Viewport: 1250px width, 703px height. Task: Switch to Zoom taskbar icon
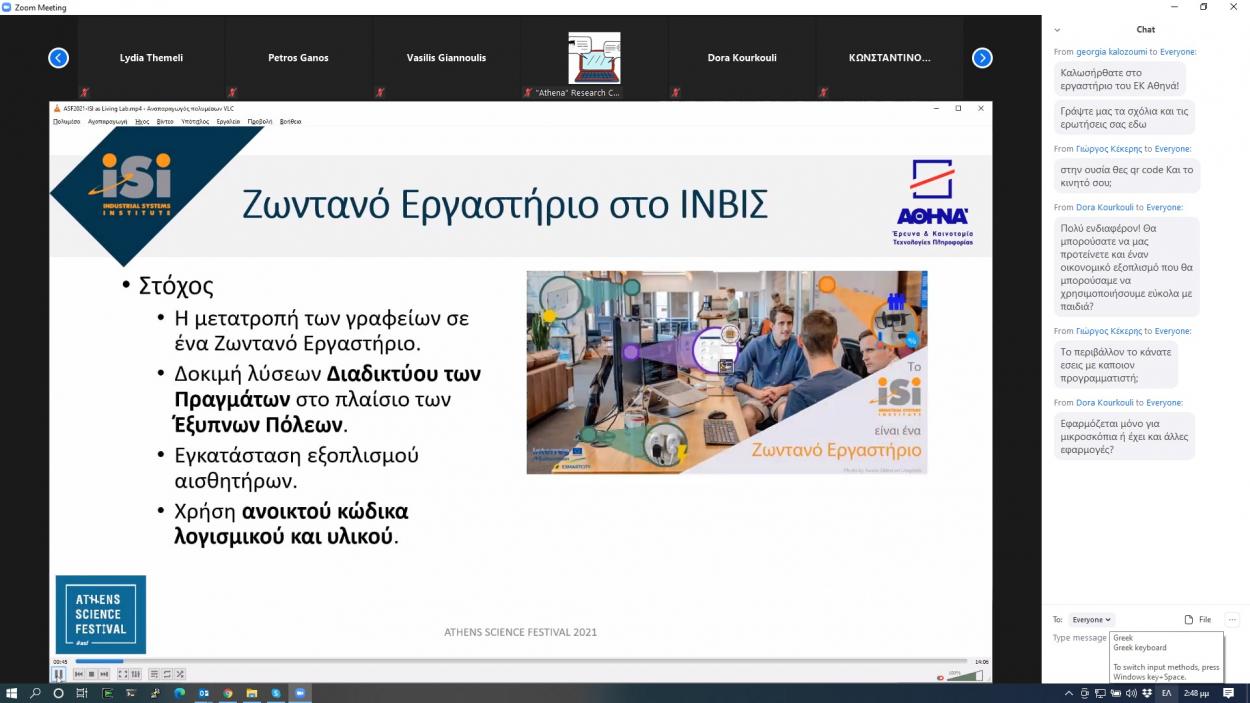[300, 693]
